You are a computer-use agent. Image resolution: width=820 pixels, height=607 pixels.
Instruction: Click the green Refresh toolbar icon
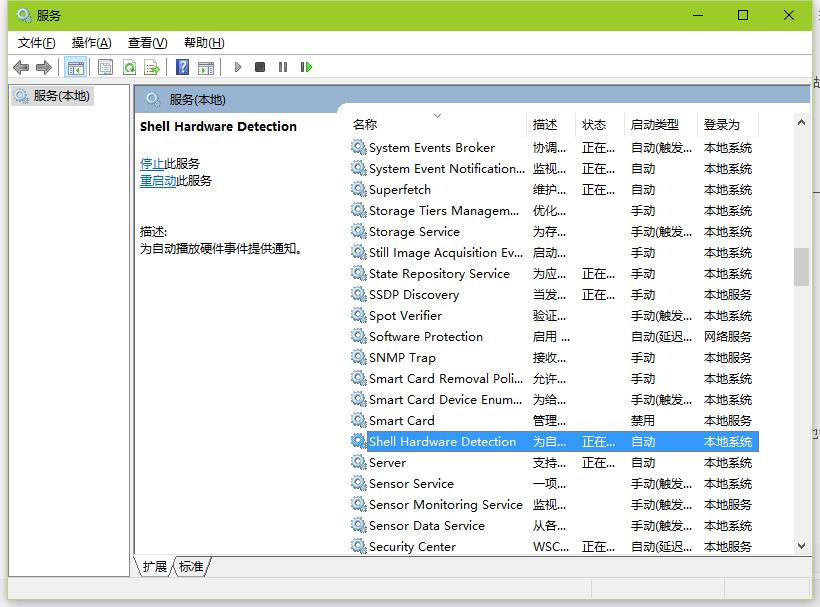coord(129,67)
